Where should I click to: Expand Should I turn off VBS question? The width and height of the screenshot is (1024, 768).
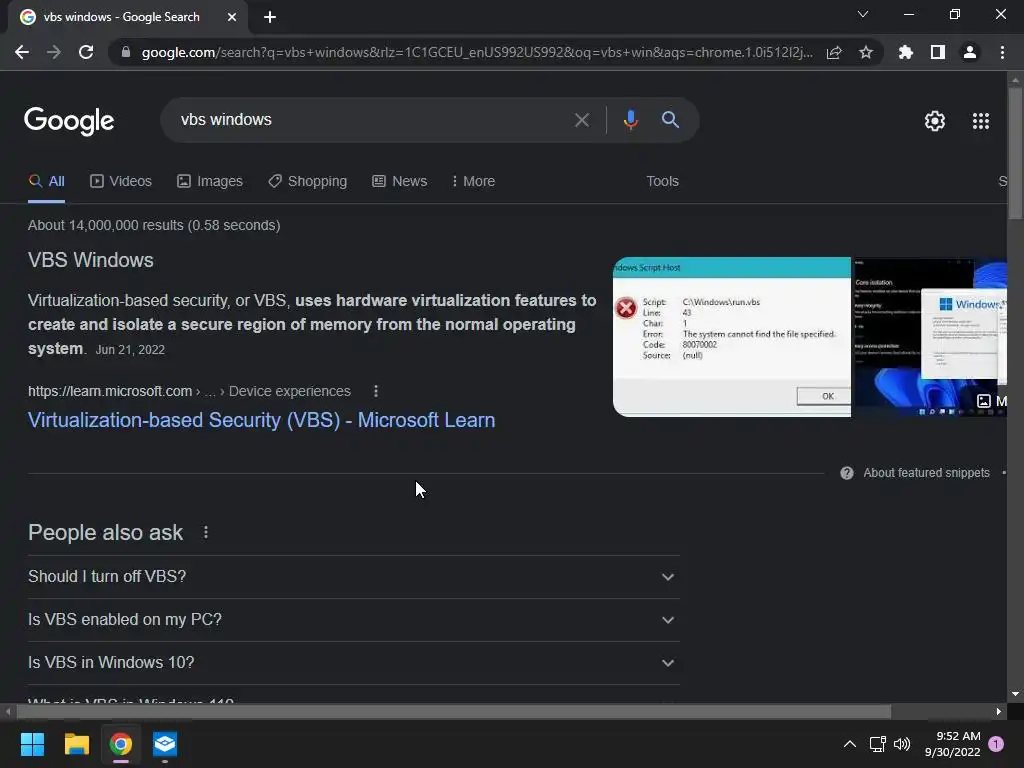[x=353, y=577]
